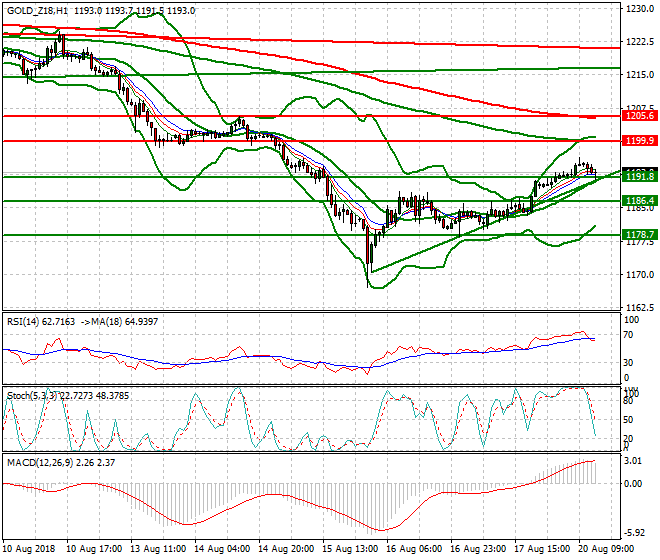
Task: Select the 13 Aug 11:00 time marker
Action: [160, 550]
